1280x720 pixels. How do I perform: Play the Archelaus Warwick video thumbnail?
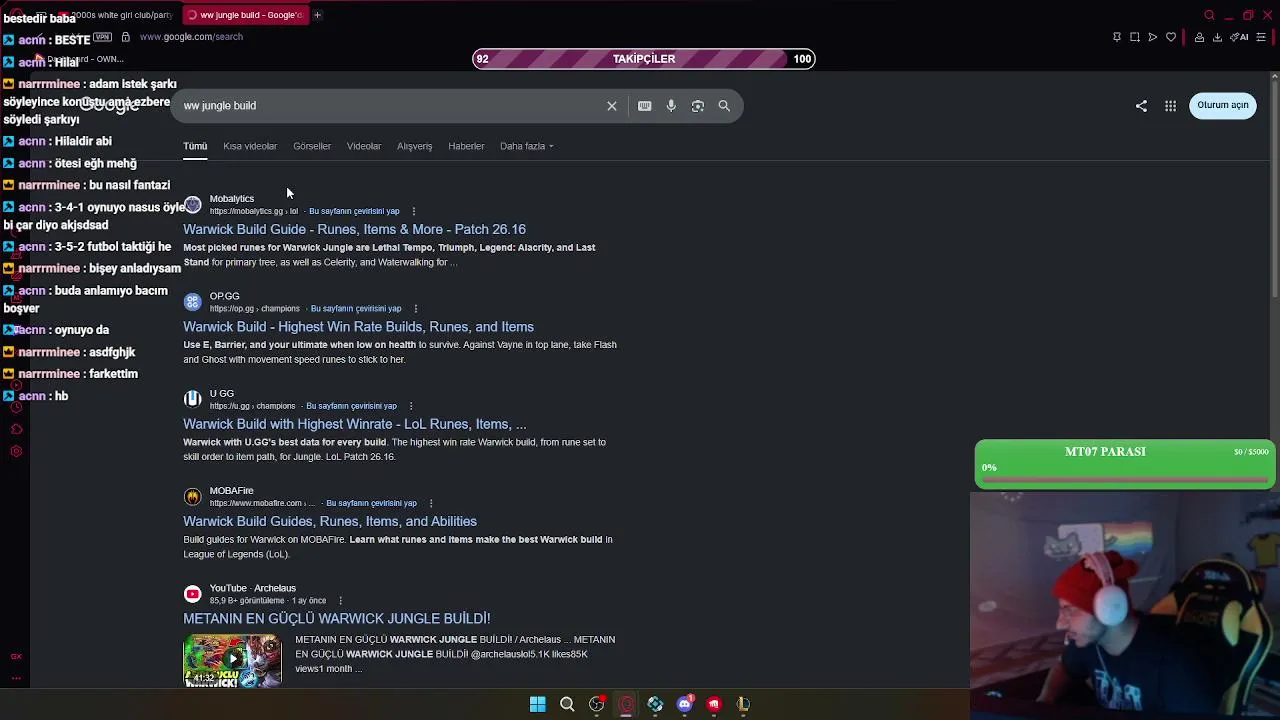click(232, 660)
